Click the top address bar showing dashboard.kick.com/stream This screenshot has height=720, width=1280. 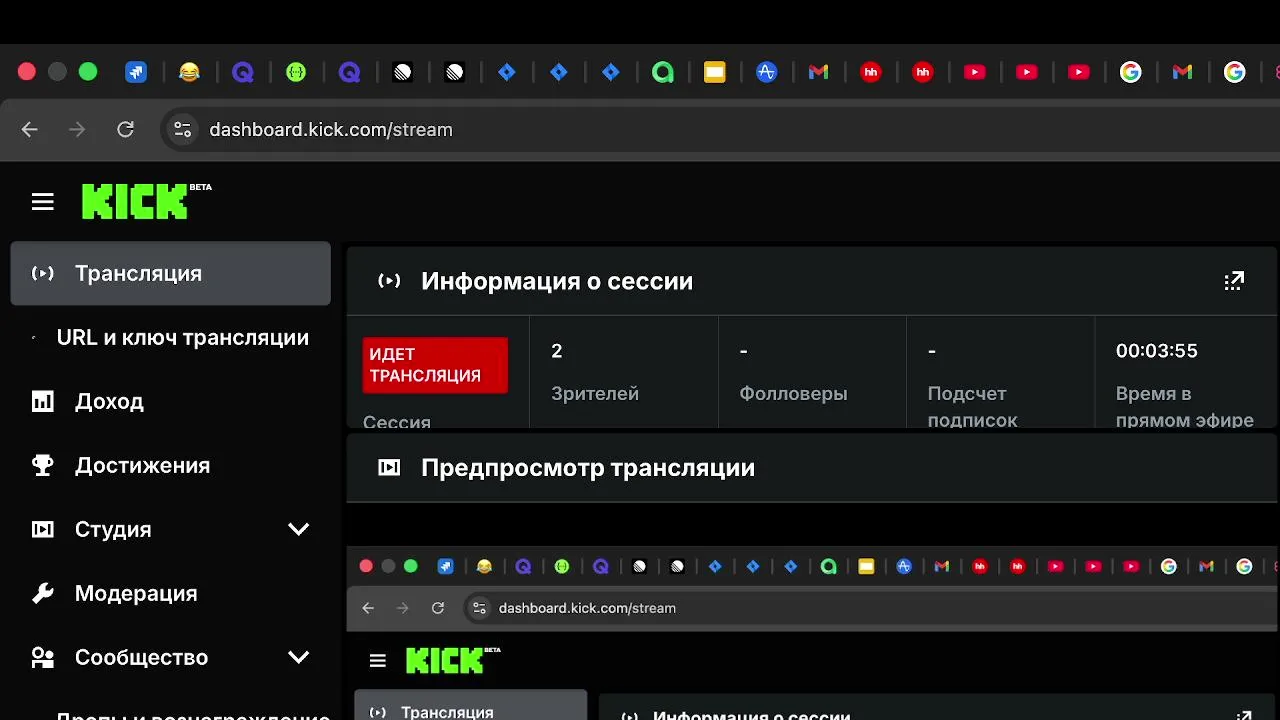(x=720, y=129)
